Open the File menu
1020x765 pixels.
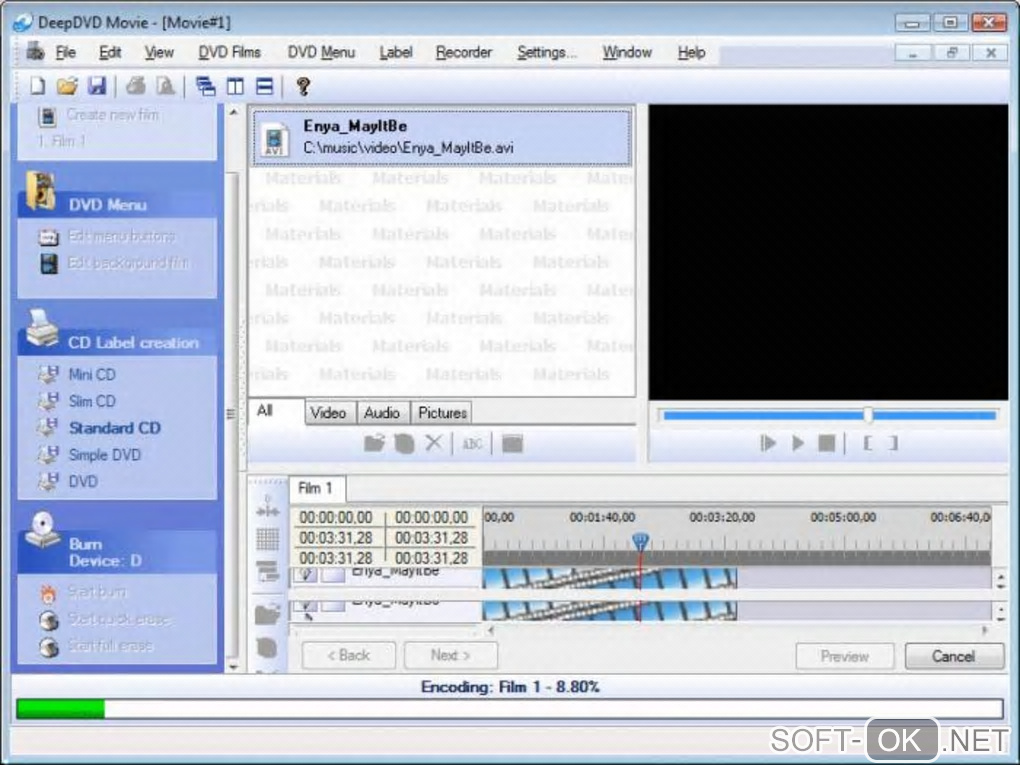pos(66,52)
